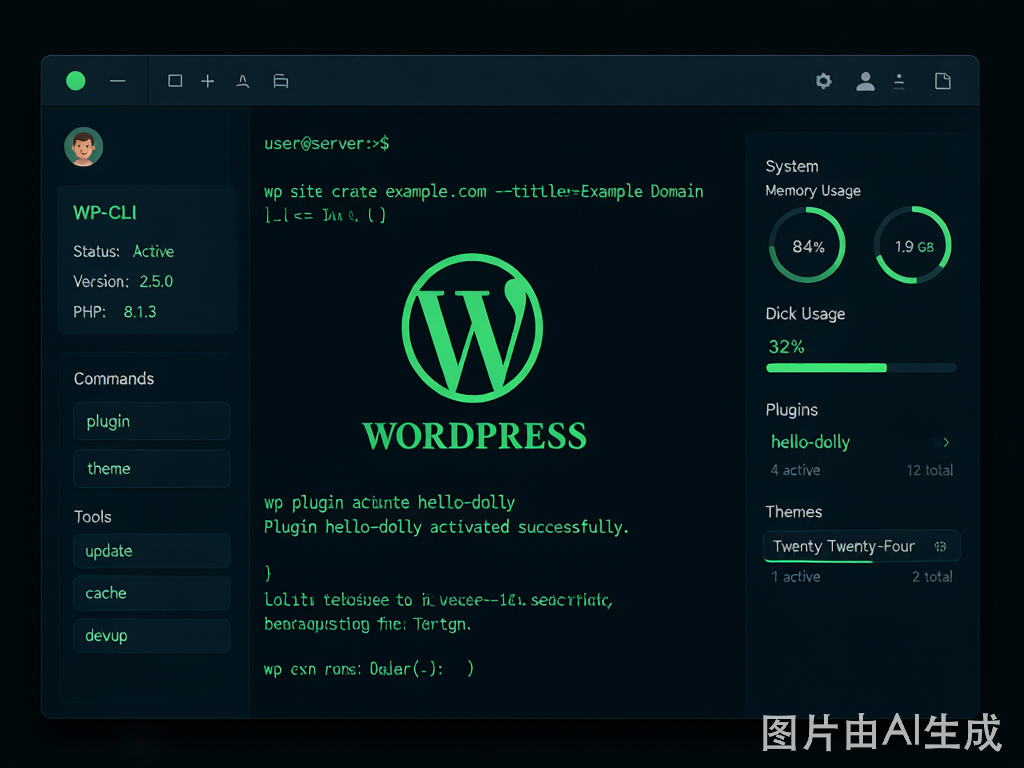Image resolution: width=1024 pixels, height=768 pixels.
Task: Click the square window icon in toolbar
Action: click(175, 81)
